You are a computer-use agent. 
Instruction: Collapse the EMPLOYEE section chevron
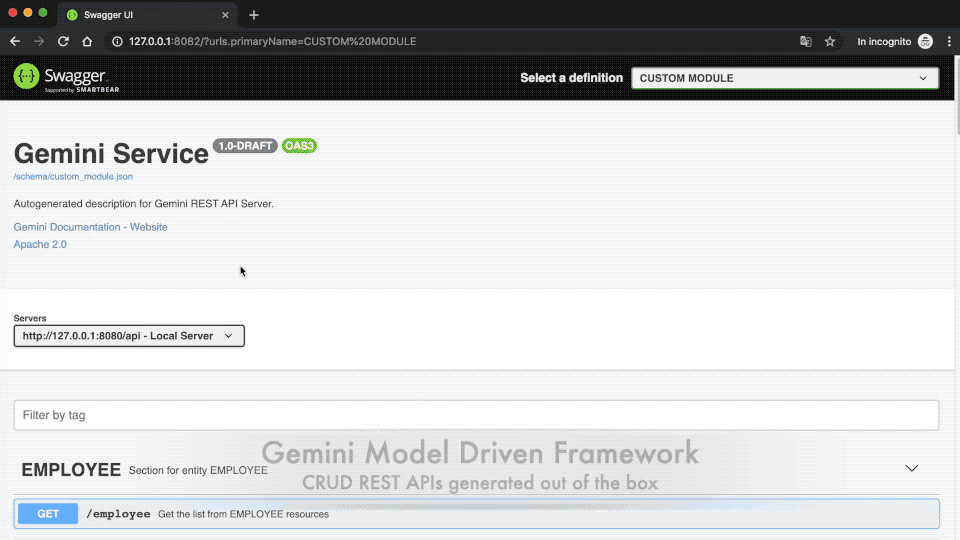(x=912, y=468)
